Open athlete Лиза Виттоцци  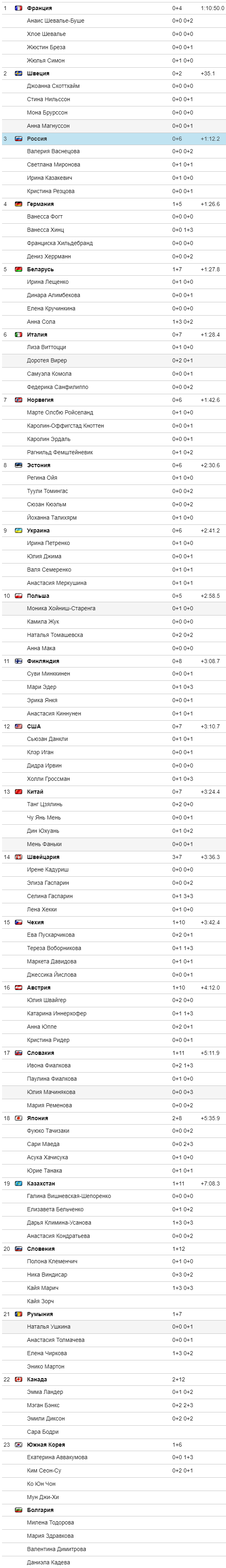46,347
